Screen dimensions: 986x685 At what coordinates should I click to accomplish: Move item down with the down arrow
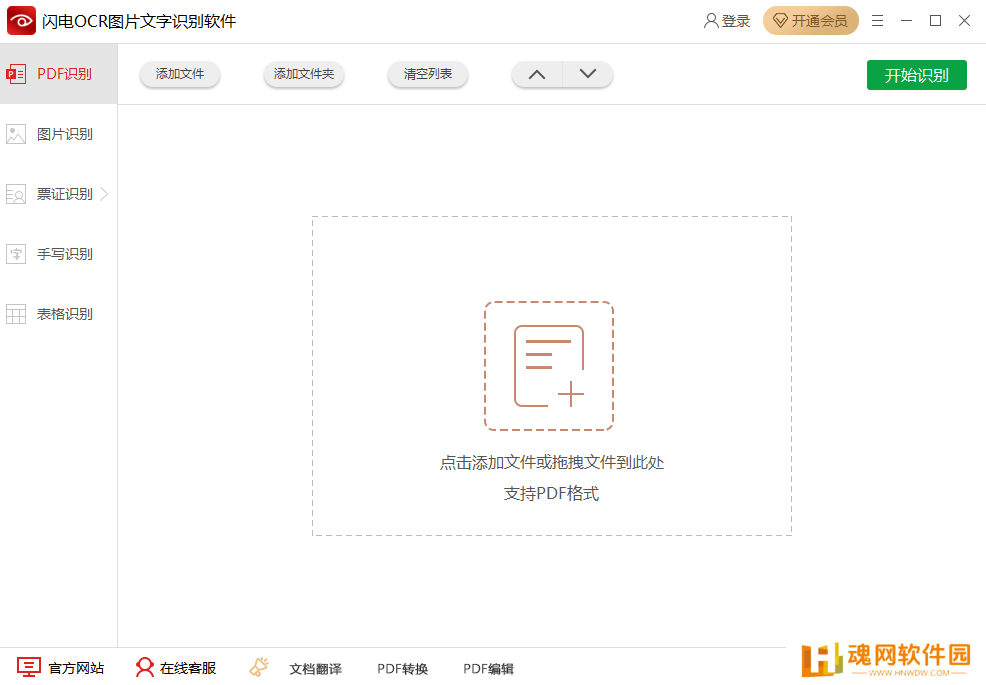coord(588,74)
